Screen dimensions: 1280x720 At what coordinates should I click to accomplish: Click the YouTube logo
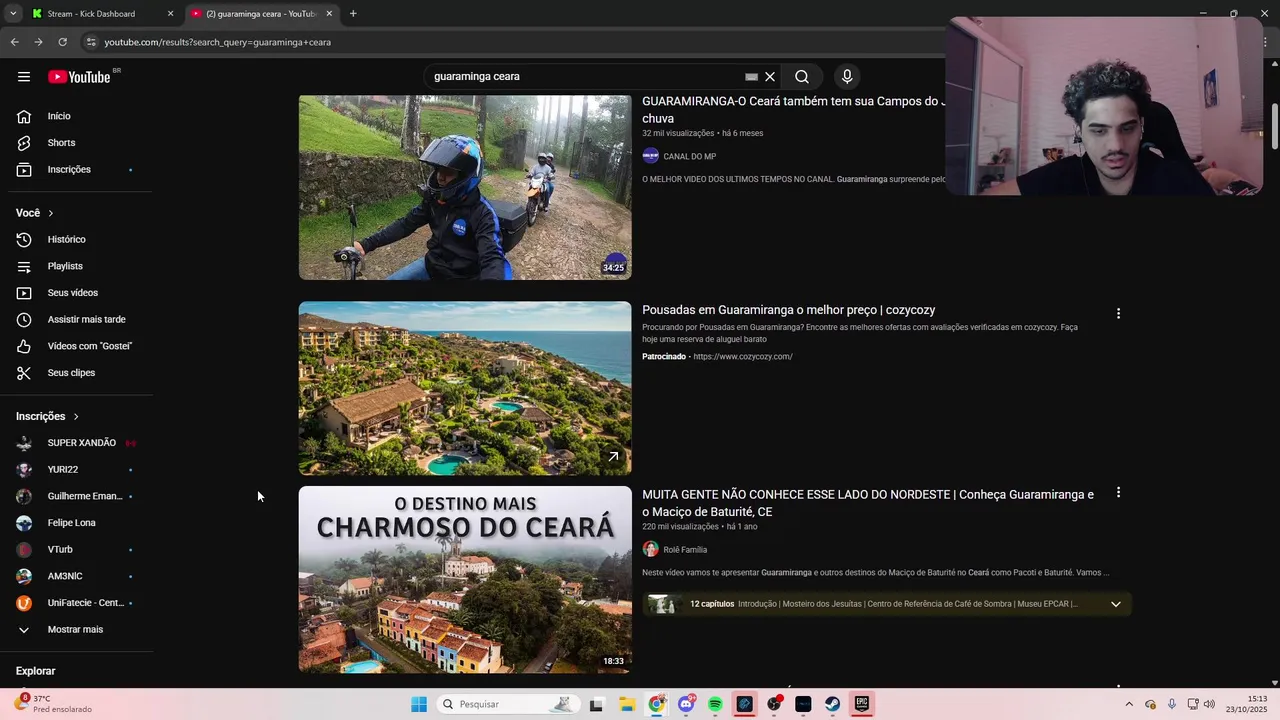click(x=80, y=77)
